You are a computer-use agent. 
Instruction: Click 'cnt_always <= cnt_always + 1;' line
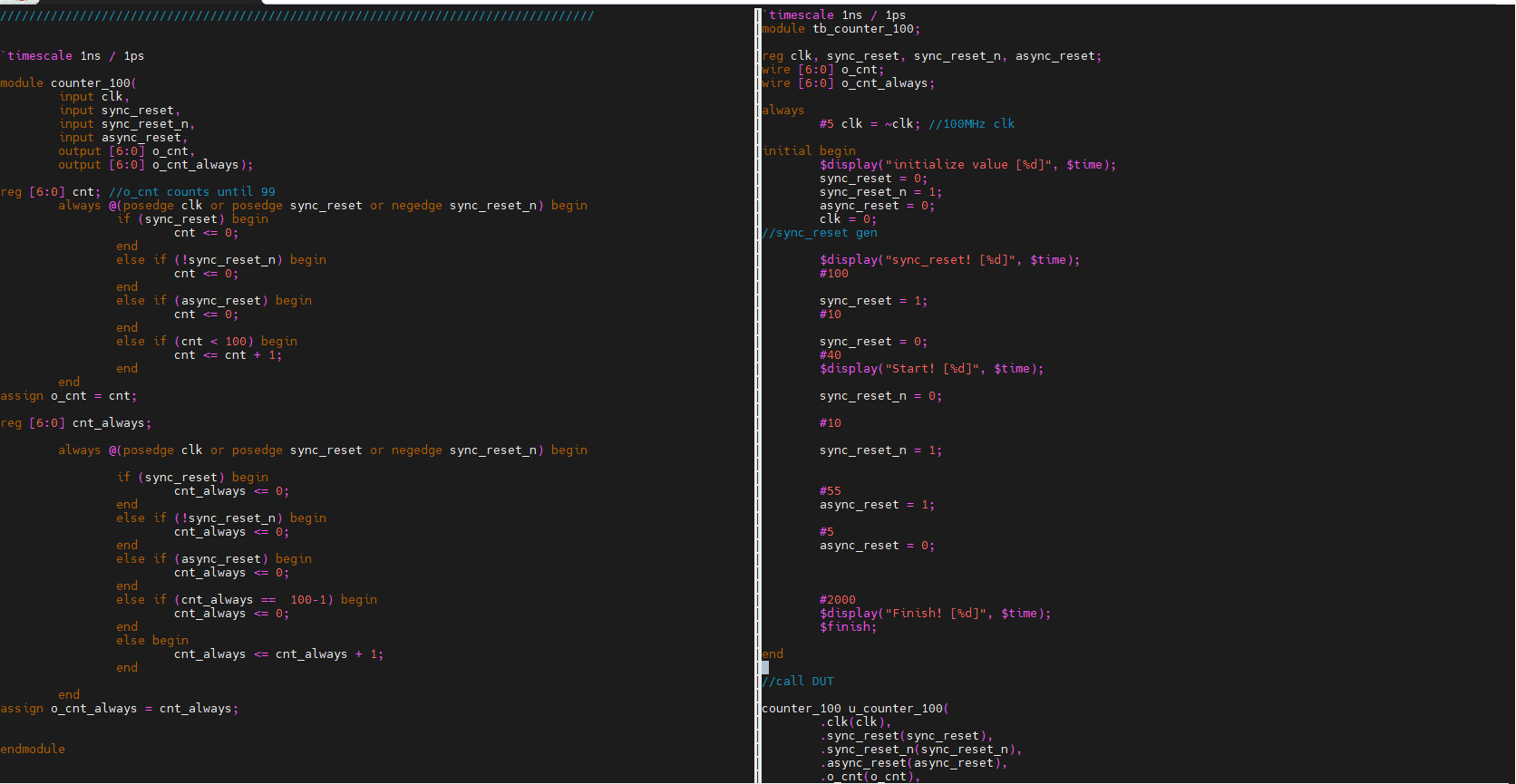click(279, 654)
